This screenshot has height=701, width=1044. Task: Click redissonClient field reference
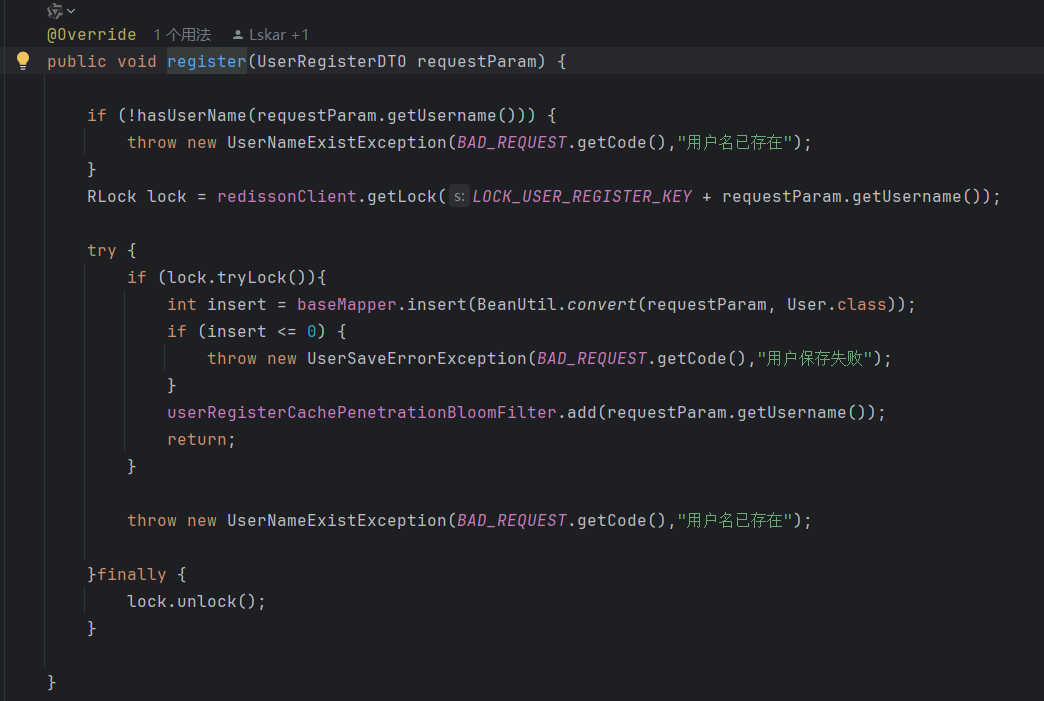287,196
